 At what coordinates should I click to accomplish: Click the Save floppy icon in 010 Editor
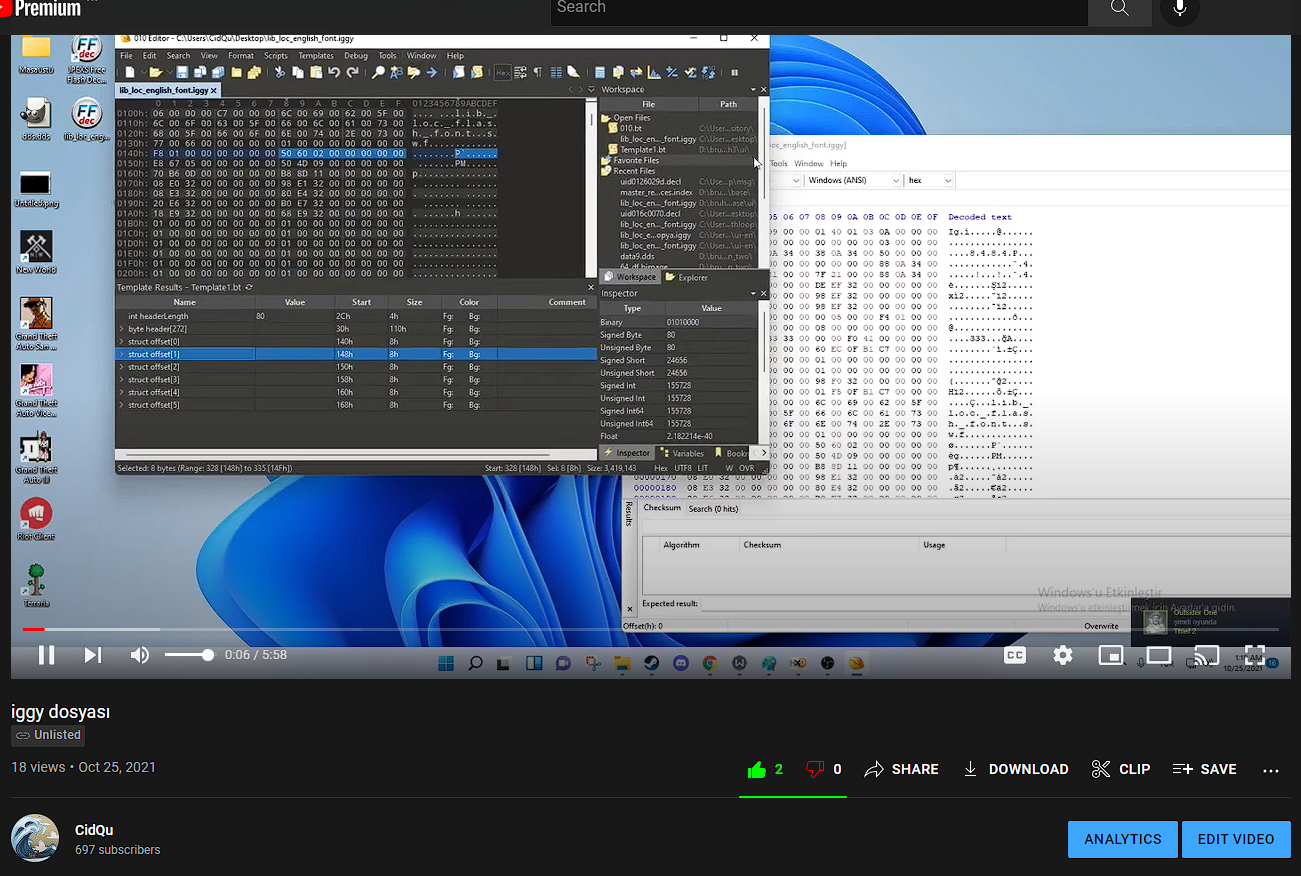[182, 72]
